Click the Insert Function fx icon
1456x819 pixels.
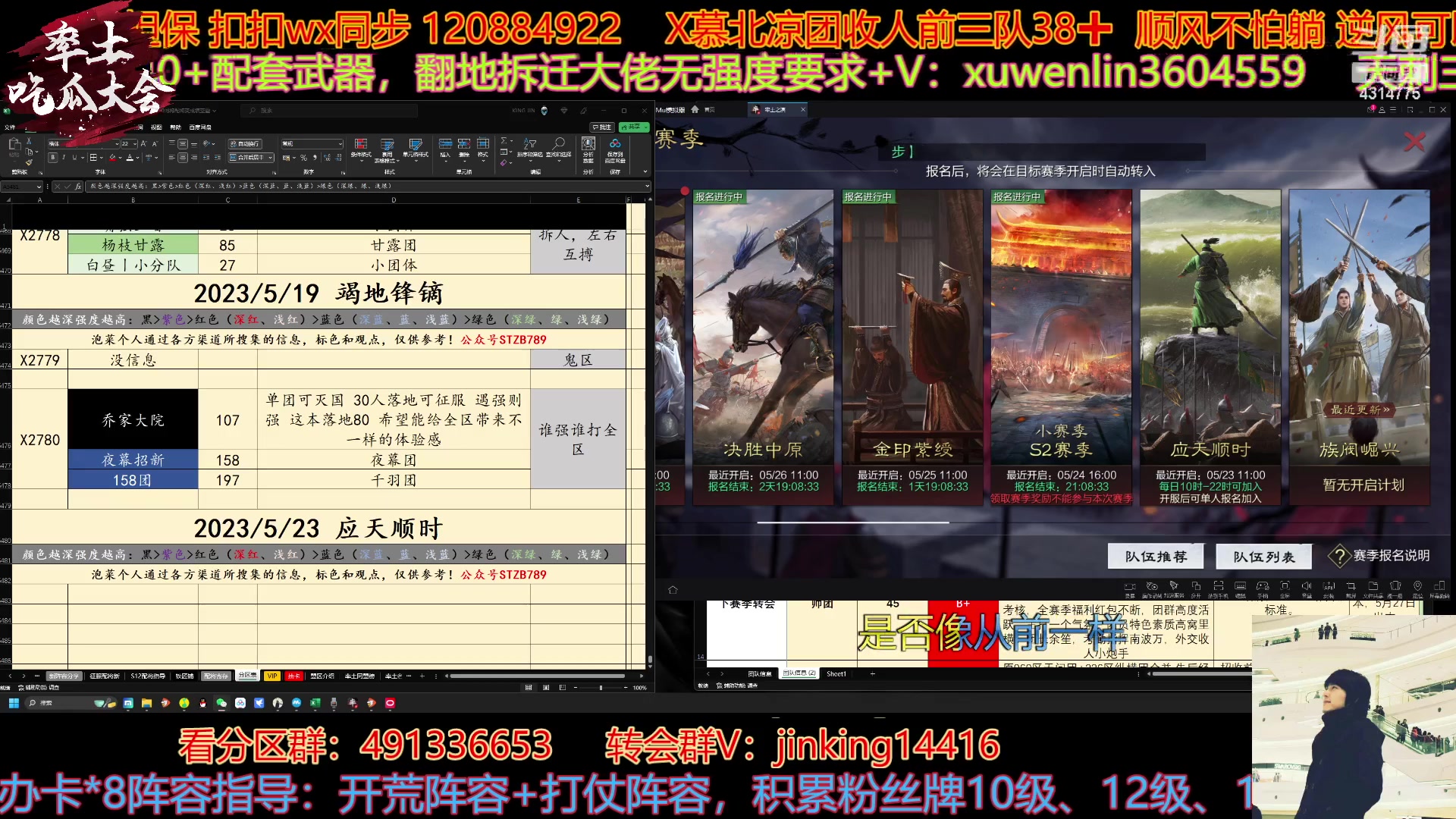(x=77, y=186)
